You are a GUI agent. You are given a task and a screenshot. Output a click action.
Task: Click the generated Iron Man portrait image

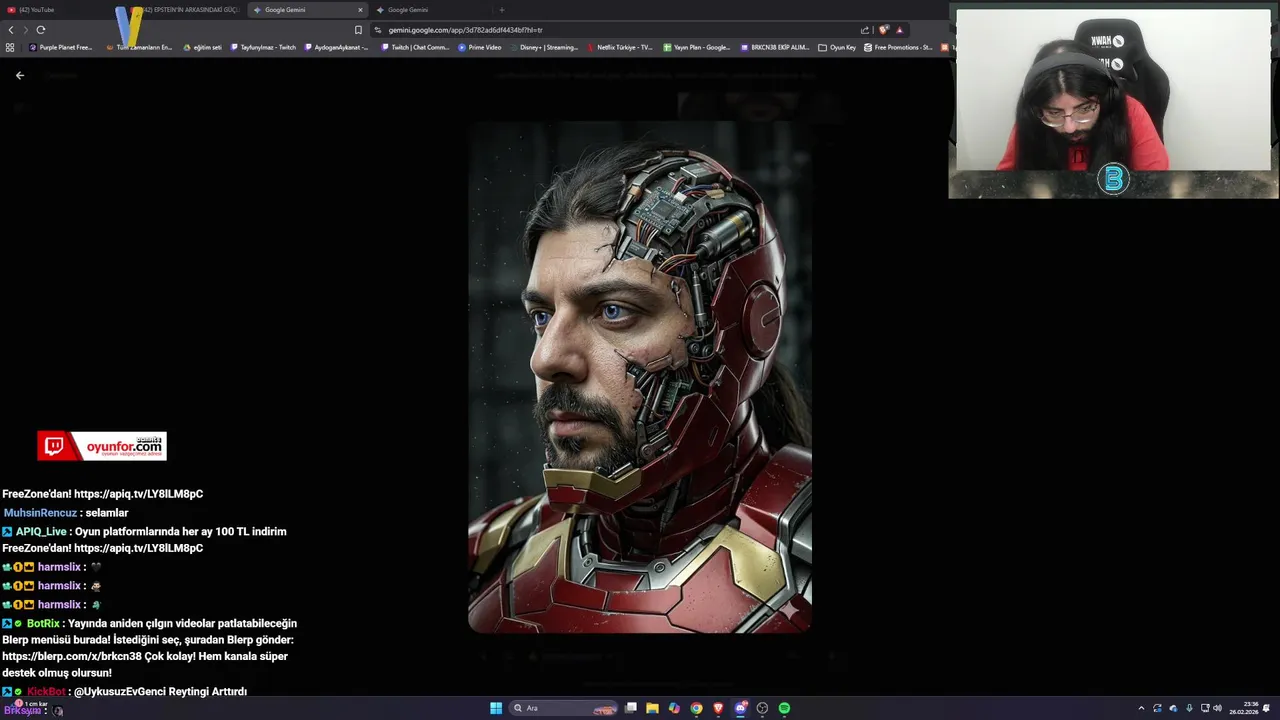coord(640,377)
